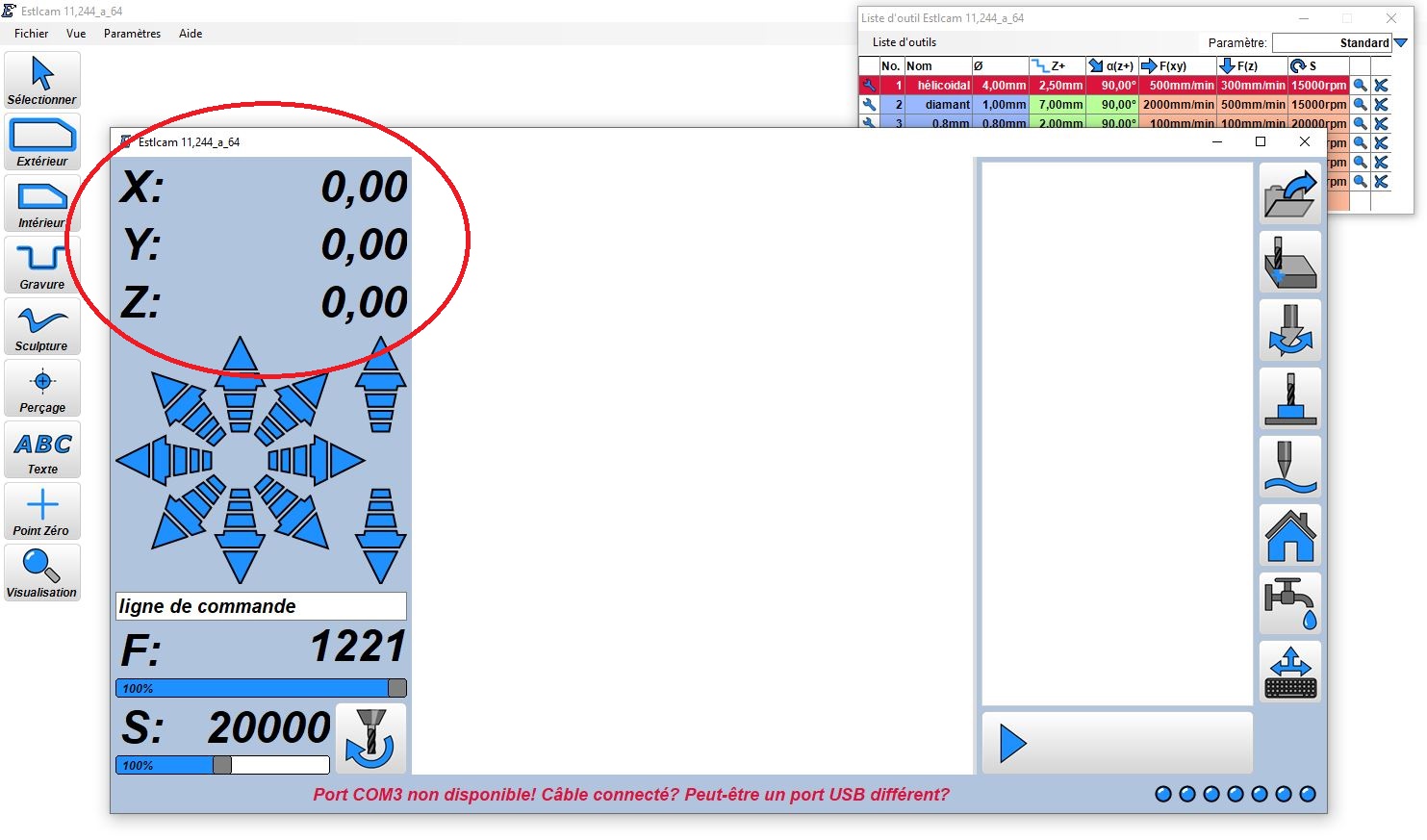
Task: Toggle spindle on/off button next to S
Action: pos(370,738)
